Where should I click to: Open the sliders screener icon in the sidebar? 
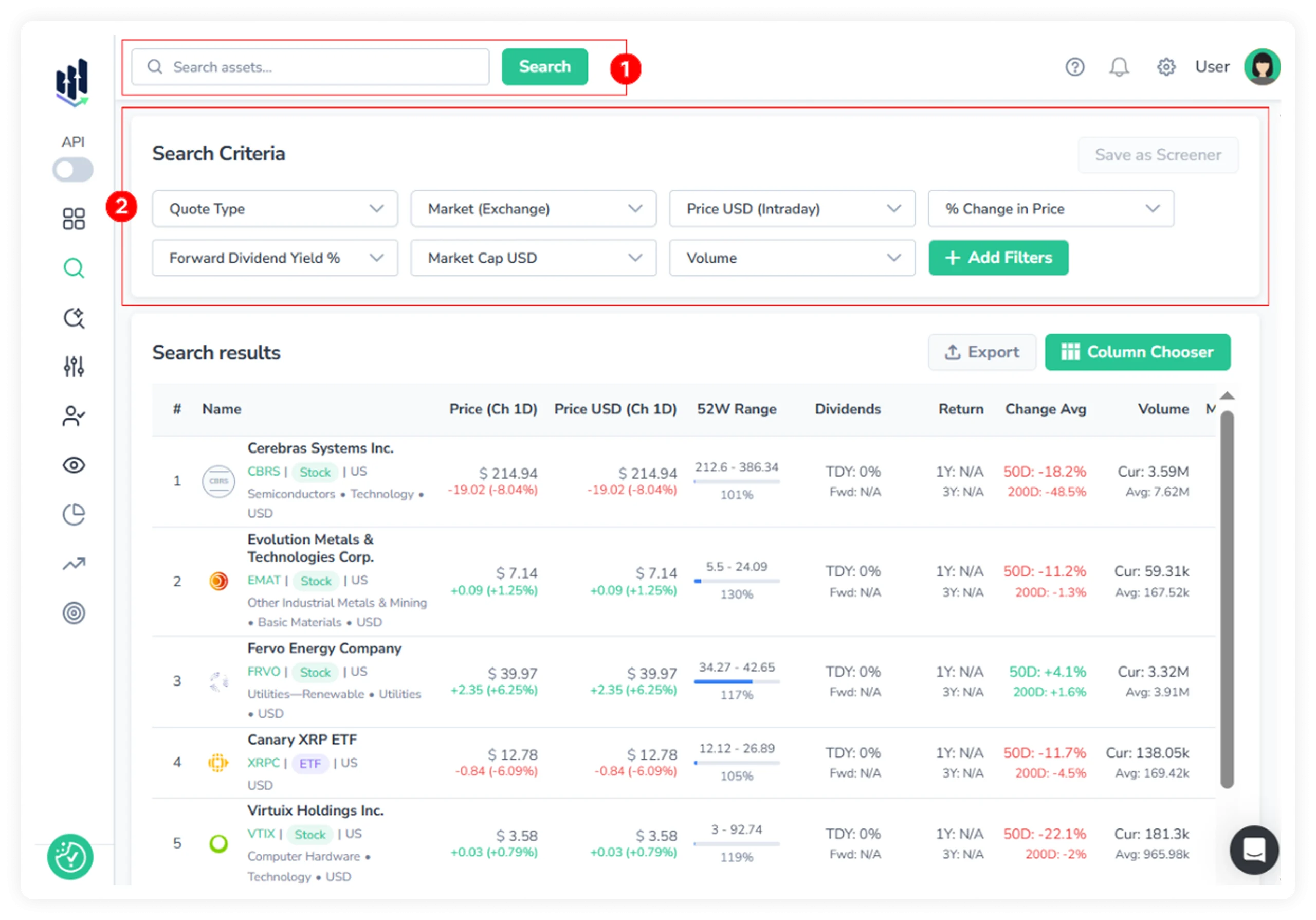pyautogui.click(x=74, y=366)
